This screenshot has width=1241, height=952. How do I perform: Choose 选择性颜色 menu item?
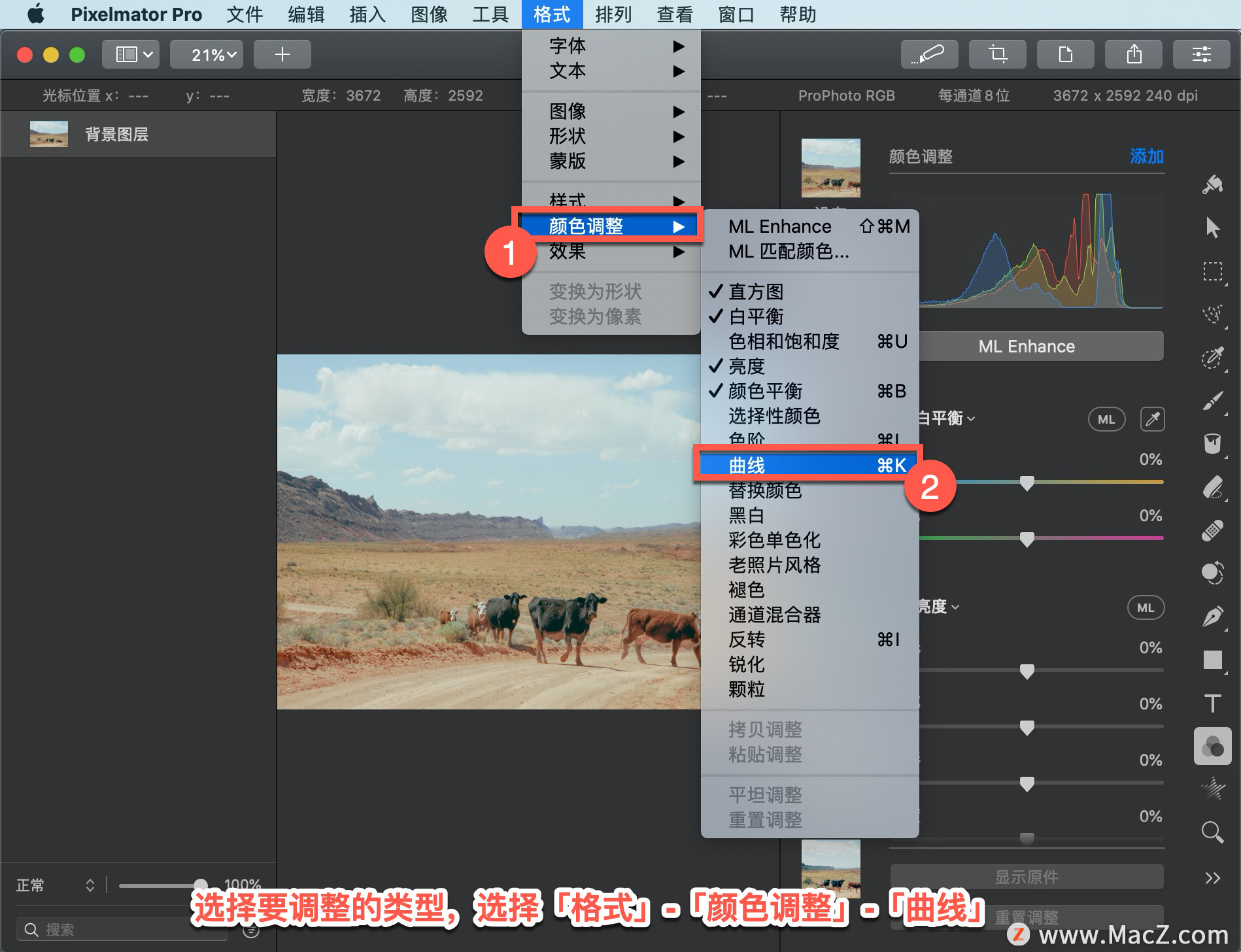point(809,416)
